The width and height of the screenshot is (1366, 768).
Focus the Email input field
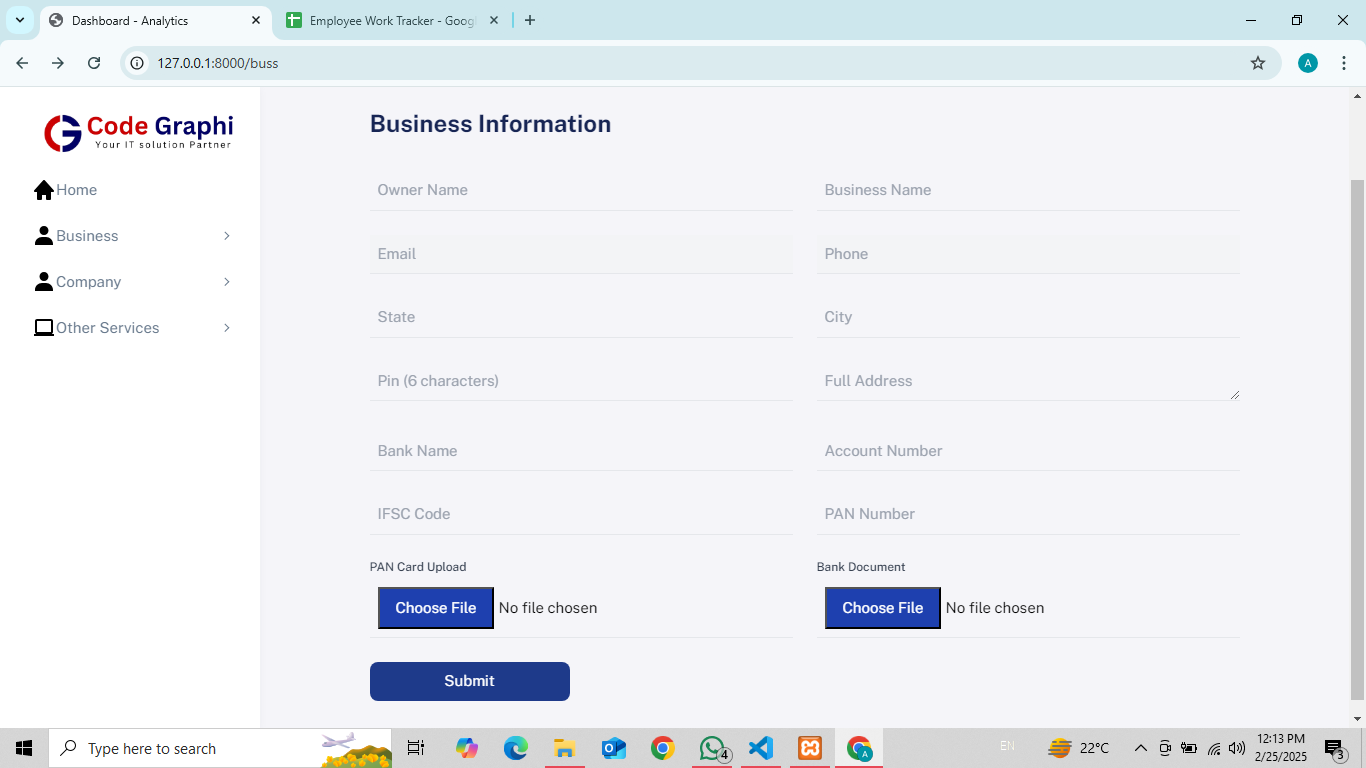(x=581, y=254)
